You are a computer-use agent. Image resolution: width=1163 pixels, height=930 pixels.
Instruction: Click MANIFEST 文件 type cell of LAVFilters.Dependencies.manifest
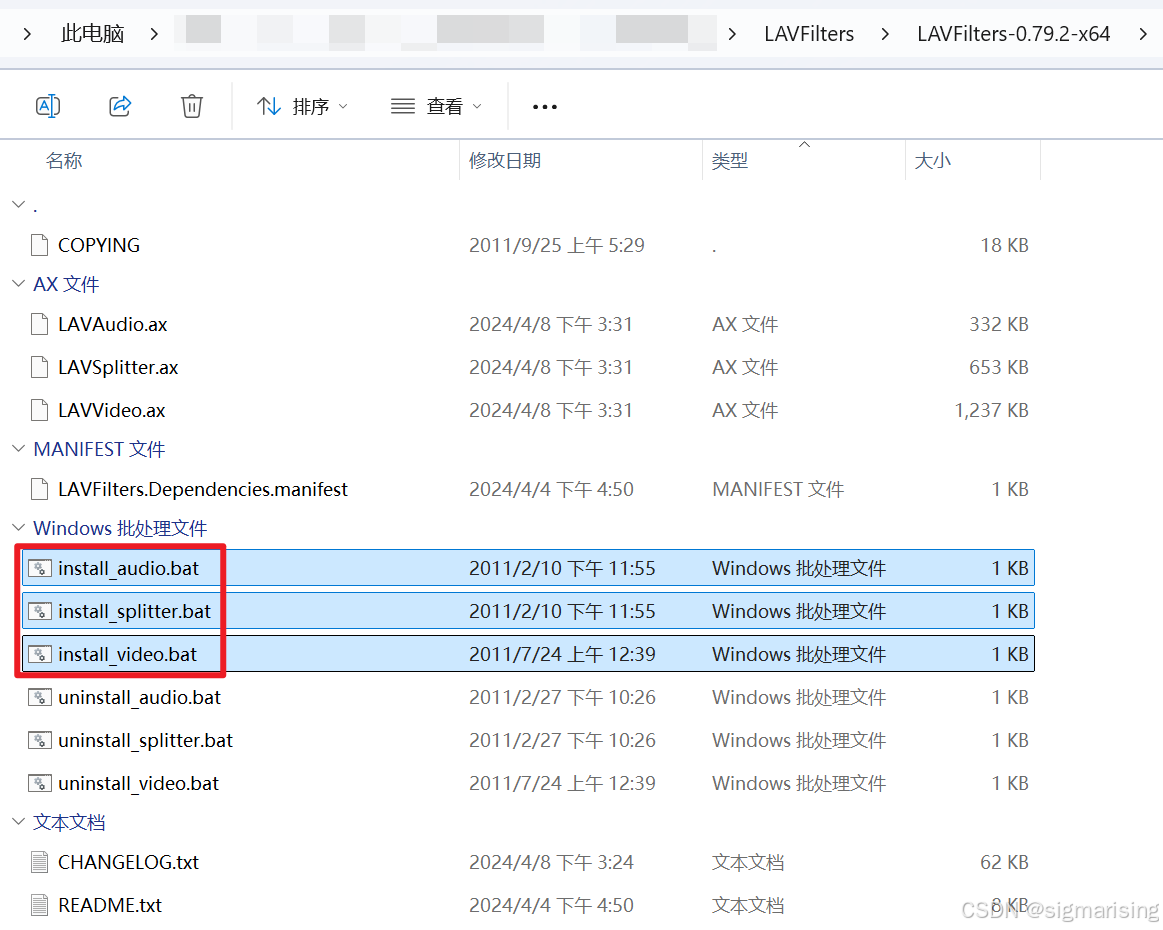778,489
